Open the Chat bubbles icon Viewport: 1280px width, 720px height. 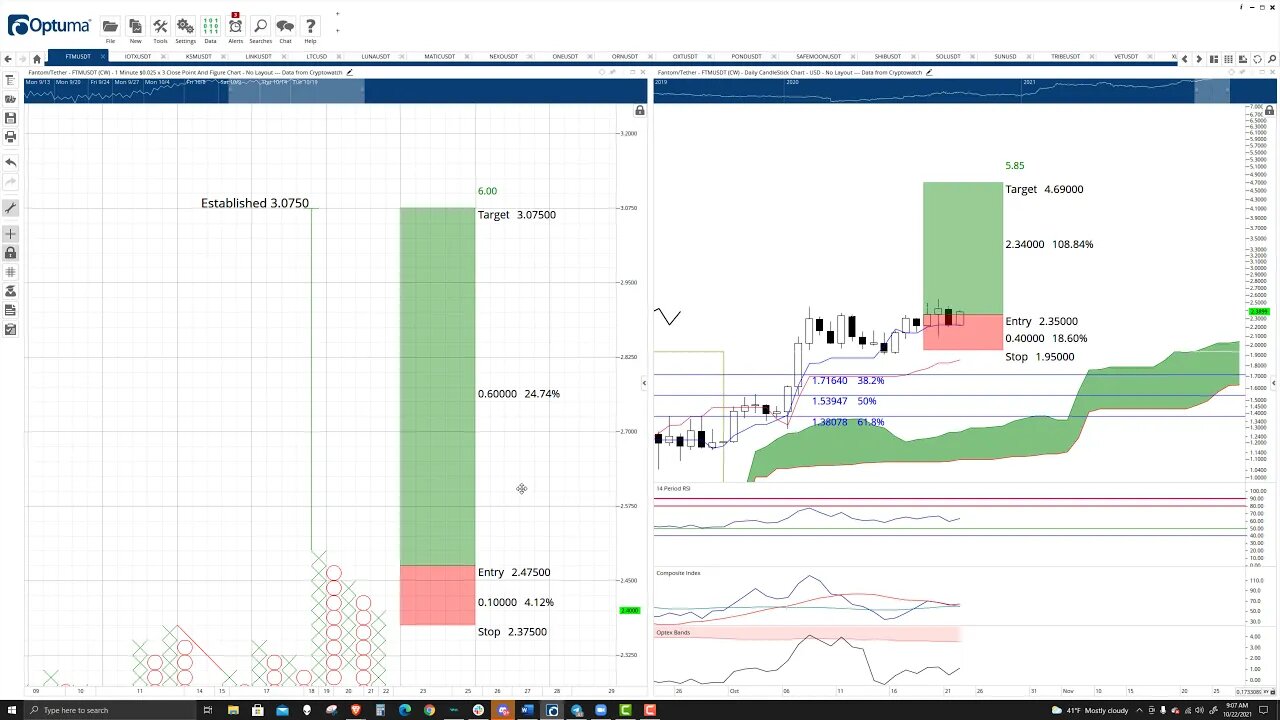point(285,27)
